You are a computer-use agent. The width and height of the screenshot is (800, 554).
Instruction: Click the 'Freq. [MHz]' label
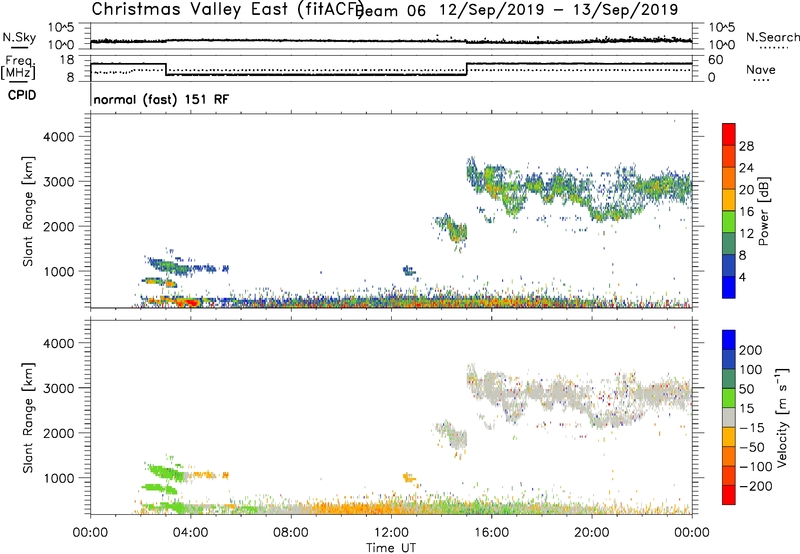click(19, 67)
